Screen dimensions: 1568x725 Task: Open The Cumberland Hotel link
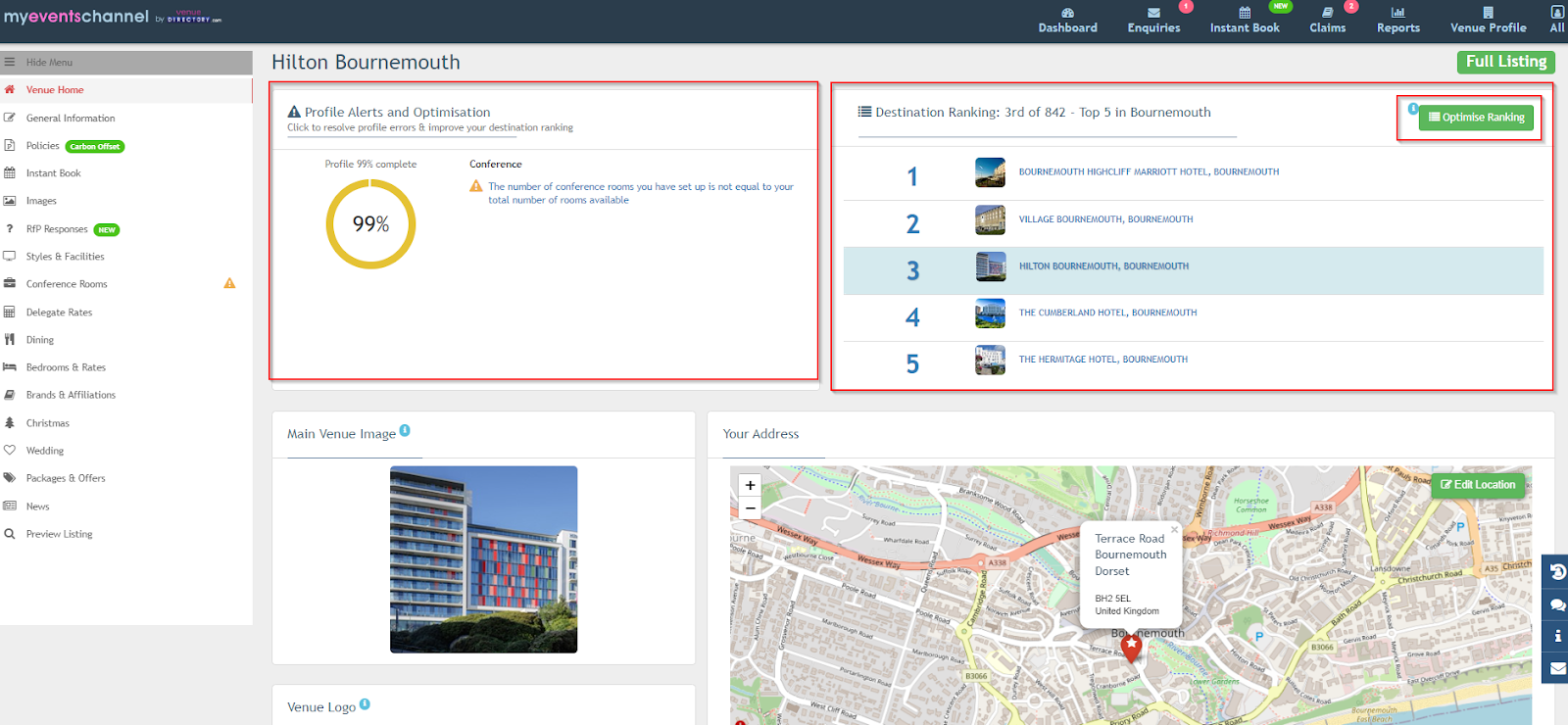[1107, 314]
